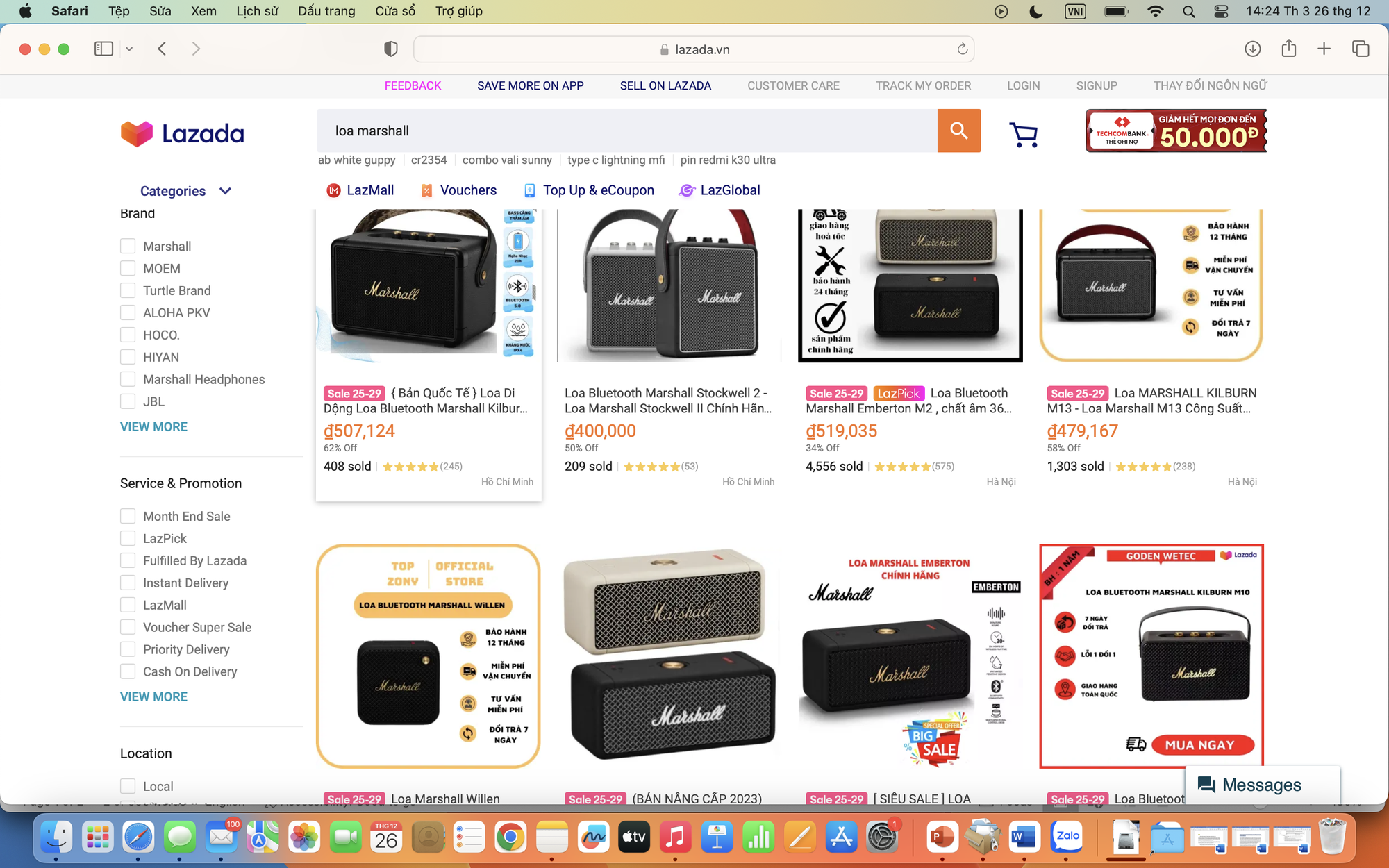
Task: Open Zalo from the Dock
Action: click(1066, 837)
